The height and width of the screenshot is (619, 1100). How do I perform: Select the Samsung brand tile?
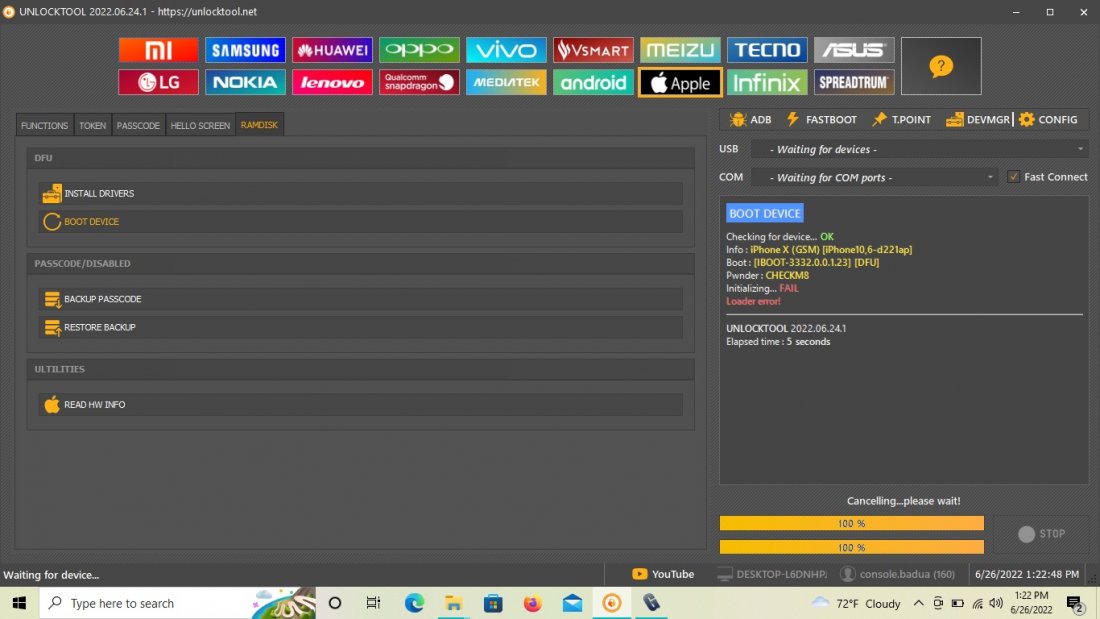(x=245, y=50)
